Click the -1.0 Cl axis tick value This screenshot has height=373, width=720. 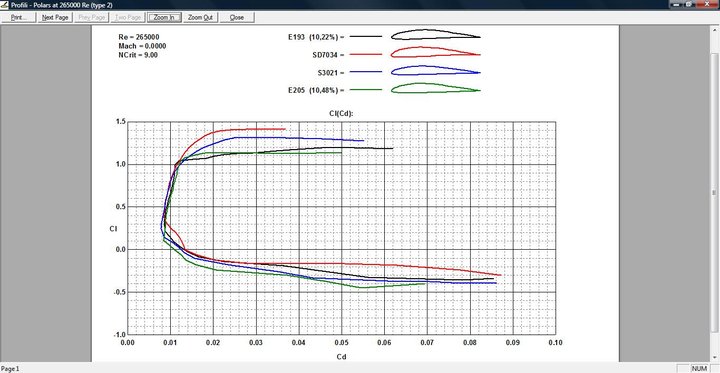point(119,334)
